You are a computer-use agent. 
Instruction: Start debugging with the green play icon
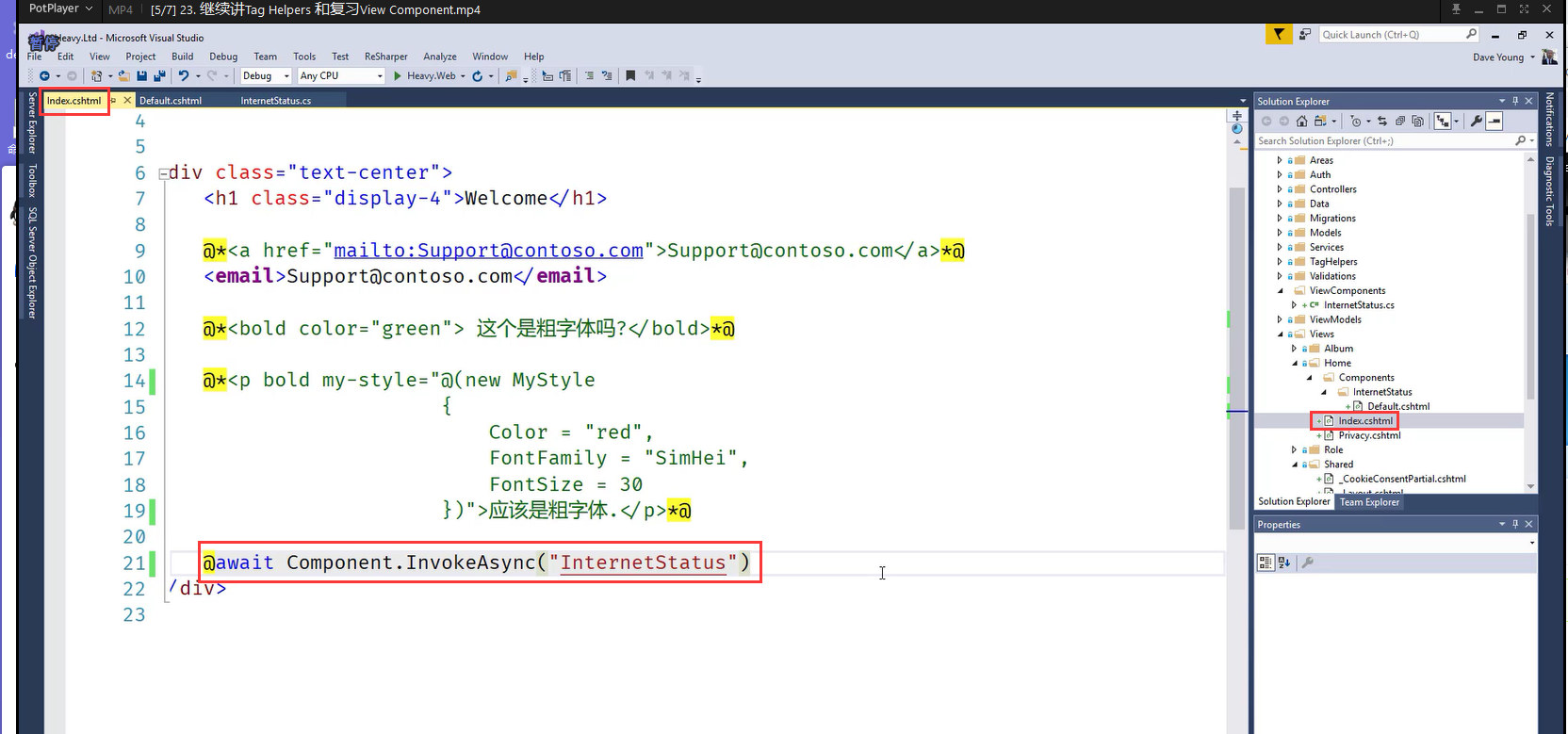tap(398, 75)
